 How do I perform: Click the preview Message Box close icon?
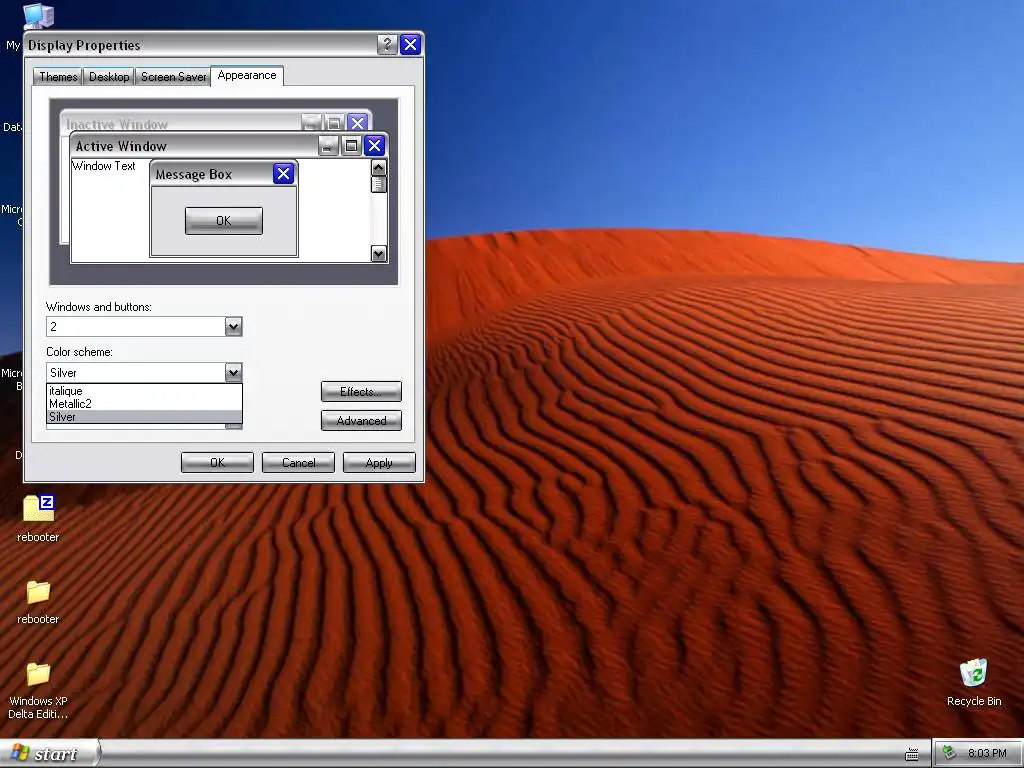click(283, 174)
